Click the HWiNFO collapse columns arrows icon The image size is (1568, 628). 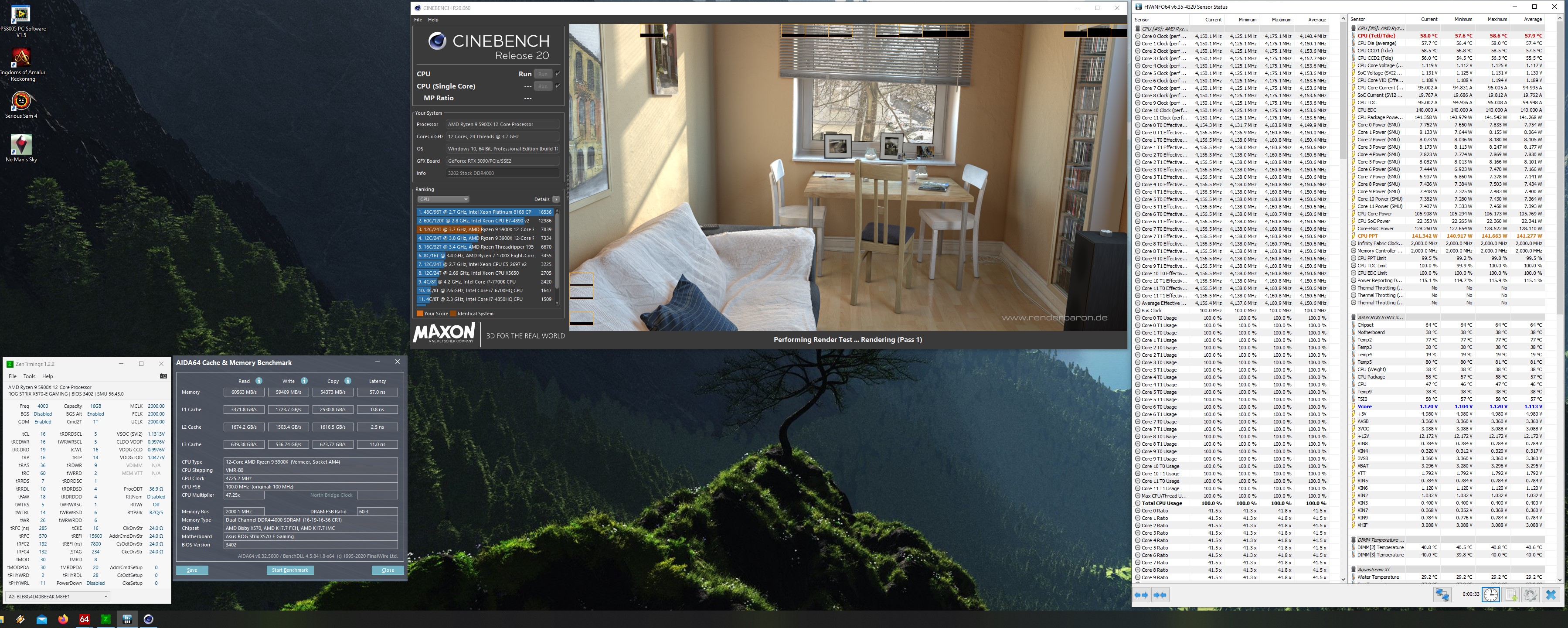point(1160,595)
